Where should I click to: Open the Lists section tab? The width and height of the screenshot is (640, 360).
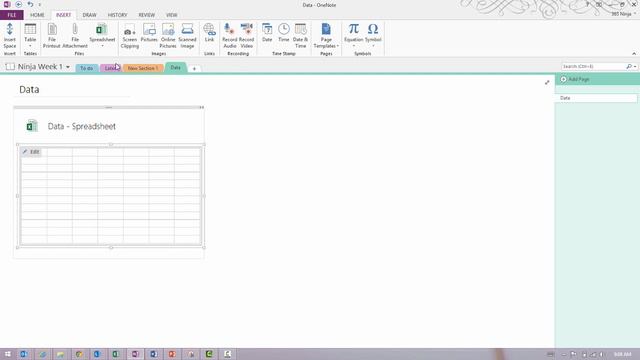coord(111,68)
